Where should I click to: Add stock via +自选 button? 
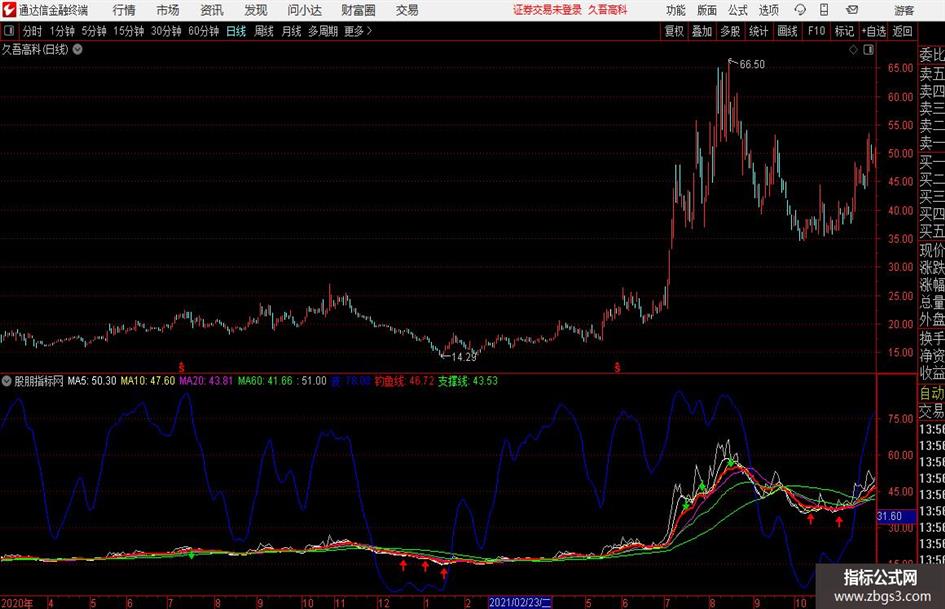tap(873, 31)
